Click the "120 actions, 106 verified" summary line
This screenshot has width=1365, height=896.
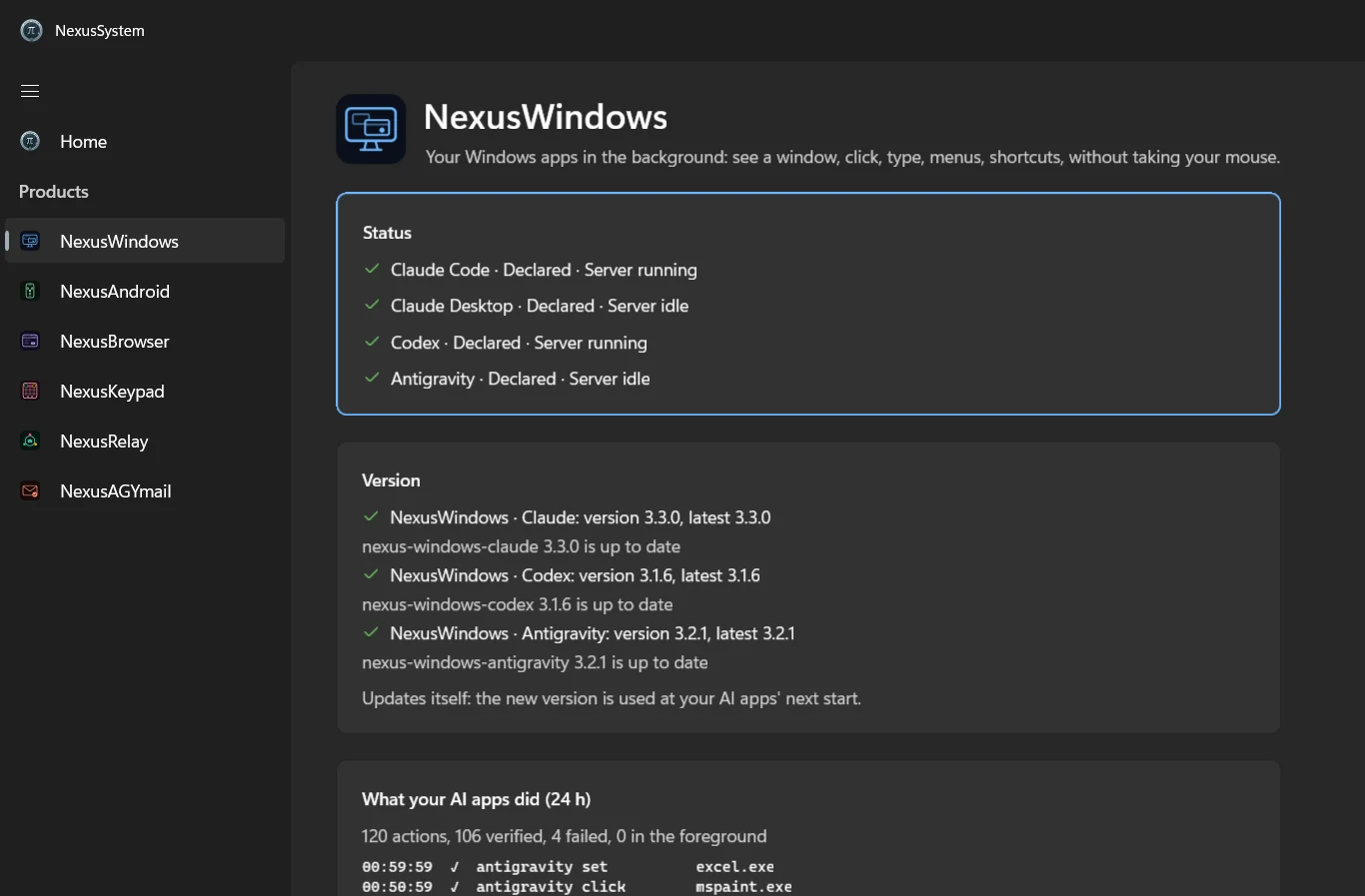564,836
